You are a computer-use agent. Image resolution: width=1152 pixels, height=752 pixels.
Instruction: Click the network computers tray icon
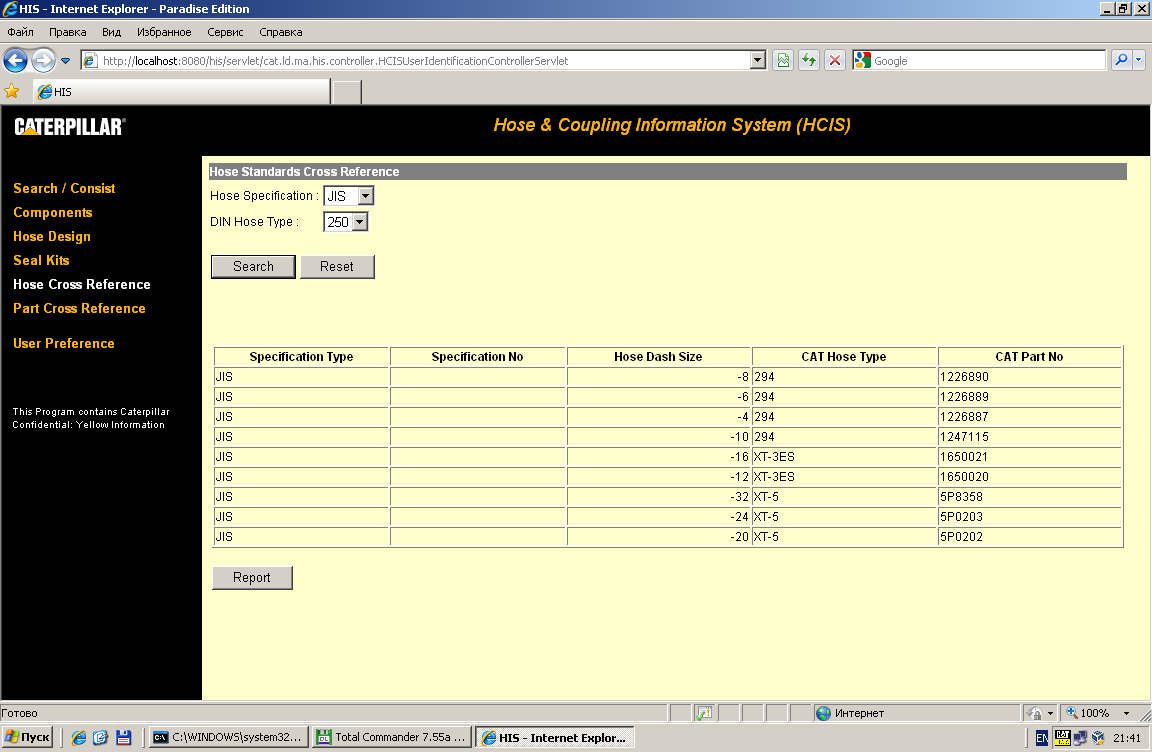pos(1080,737)
